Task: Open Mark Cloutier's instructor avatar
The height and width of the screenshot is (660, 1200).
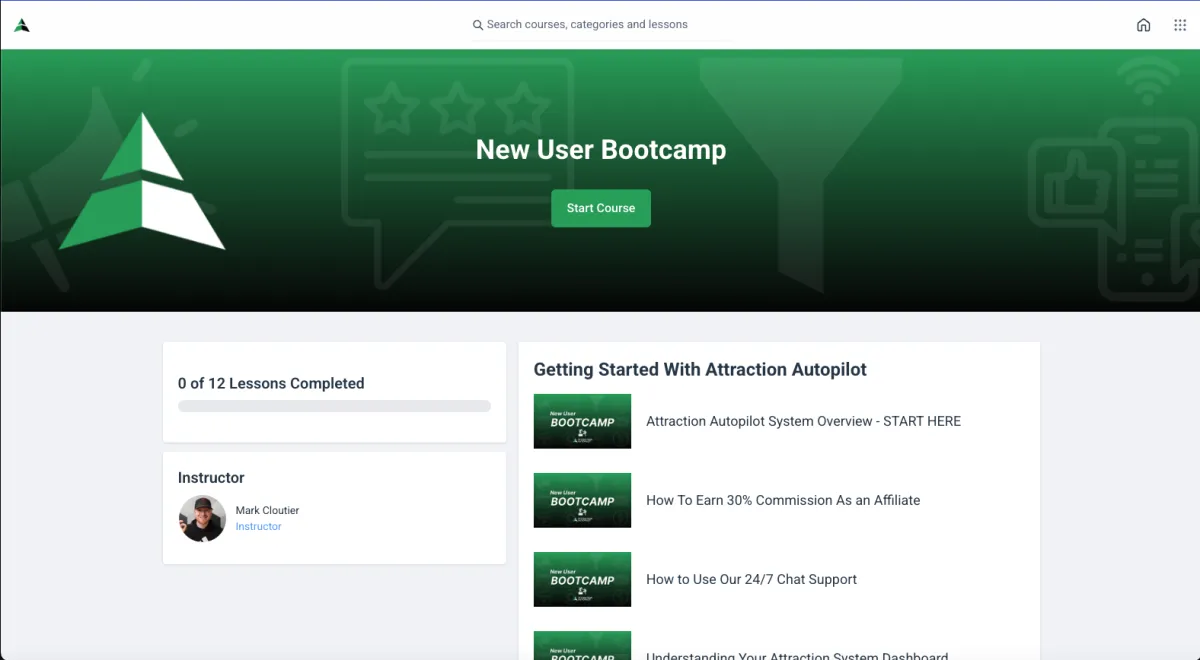Action: click(x=202, y=519)
